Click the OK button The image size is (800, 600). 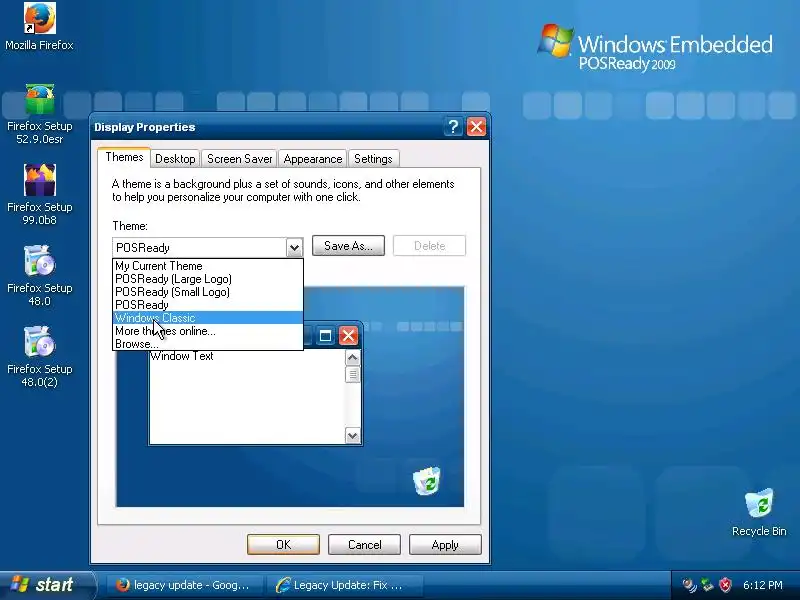point(284,545)
